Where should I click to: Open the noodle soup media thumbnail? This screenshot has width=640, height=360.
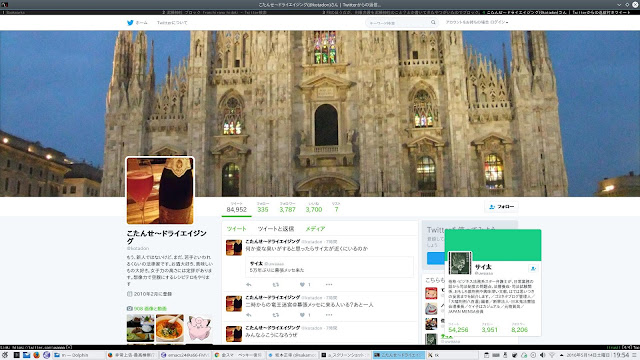click(x=170, y=328)
